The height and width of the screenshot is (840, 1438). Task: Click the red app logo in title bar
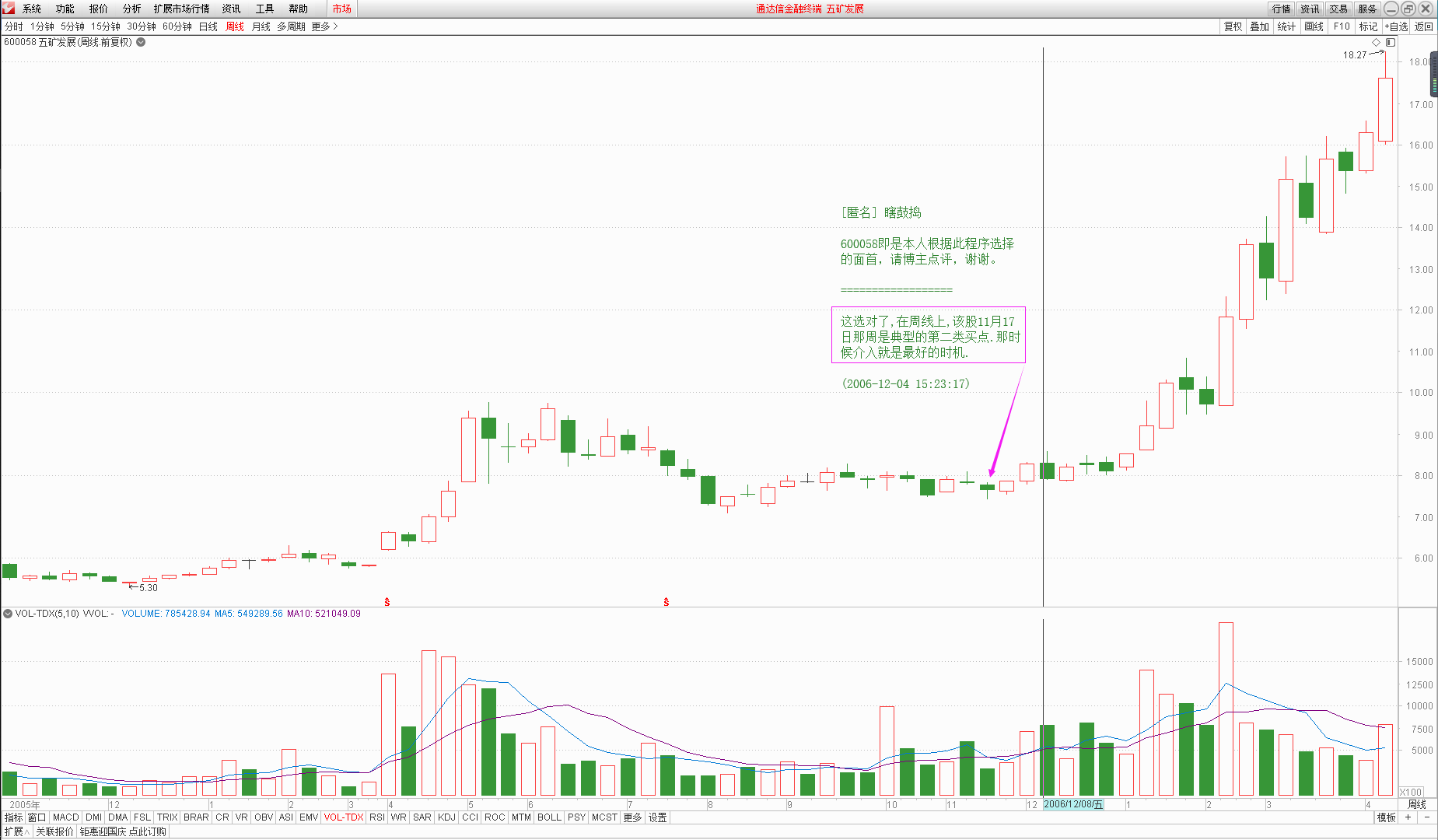[9, 9]
